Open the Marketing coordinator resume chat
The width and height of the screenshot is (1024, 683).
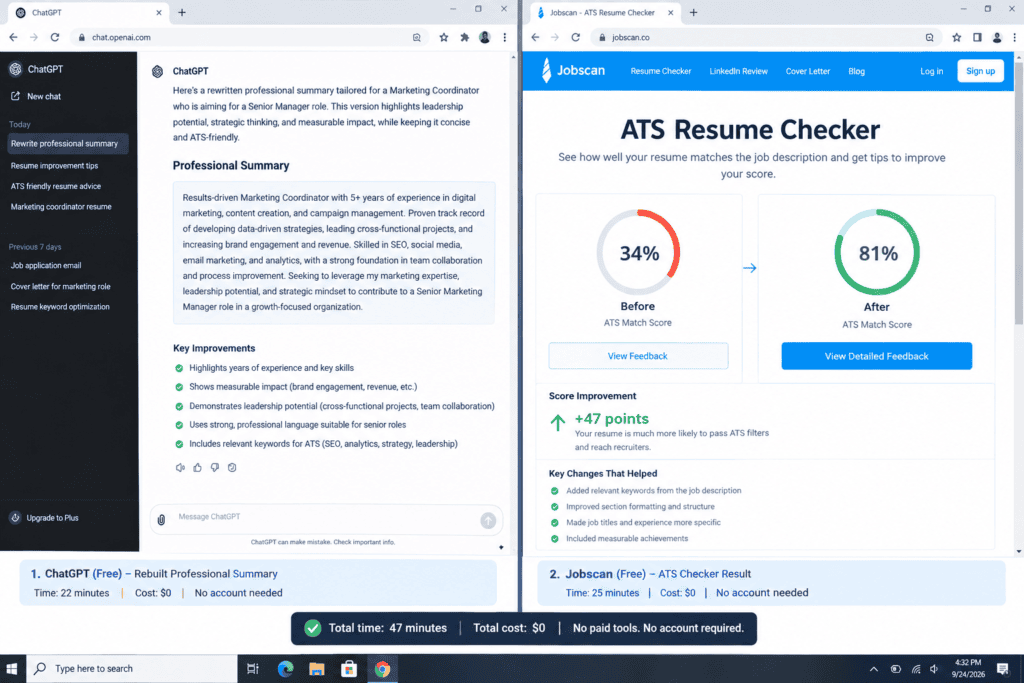click(x=61, y=207)
